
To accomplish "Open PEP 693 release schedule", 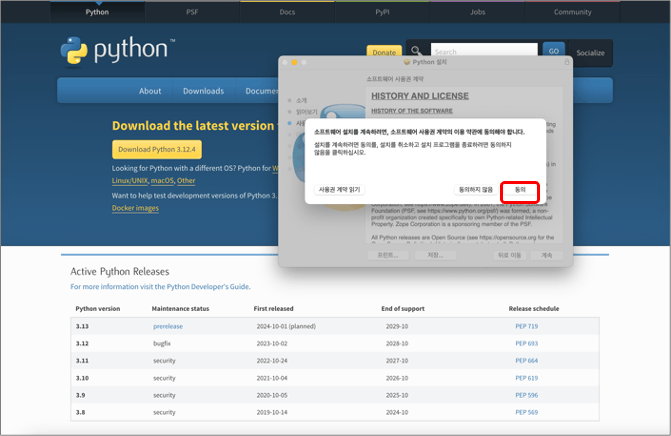I will tap(526, 343).
